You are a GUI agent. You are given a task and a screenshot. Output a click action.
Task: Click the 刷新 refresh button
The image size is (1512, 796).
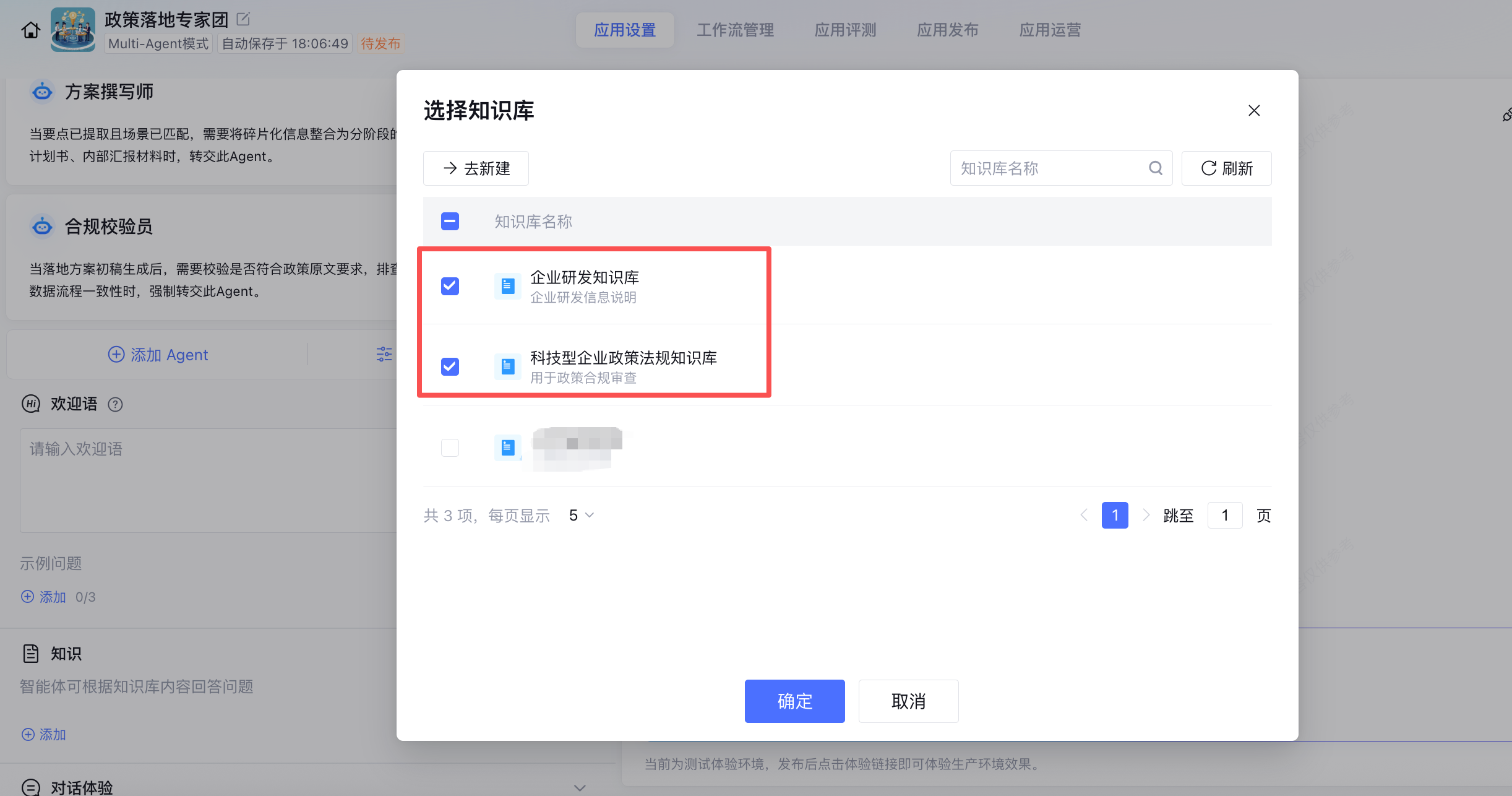pos(1226,168)
